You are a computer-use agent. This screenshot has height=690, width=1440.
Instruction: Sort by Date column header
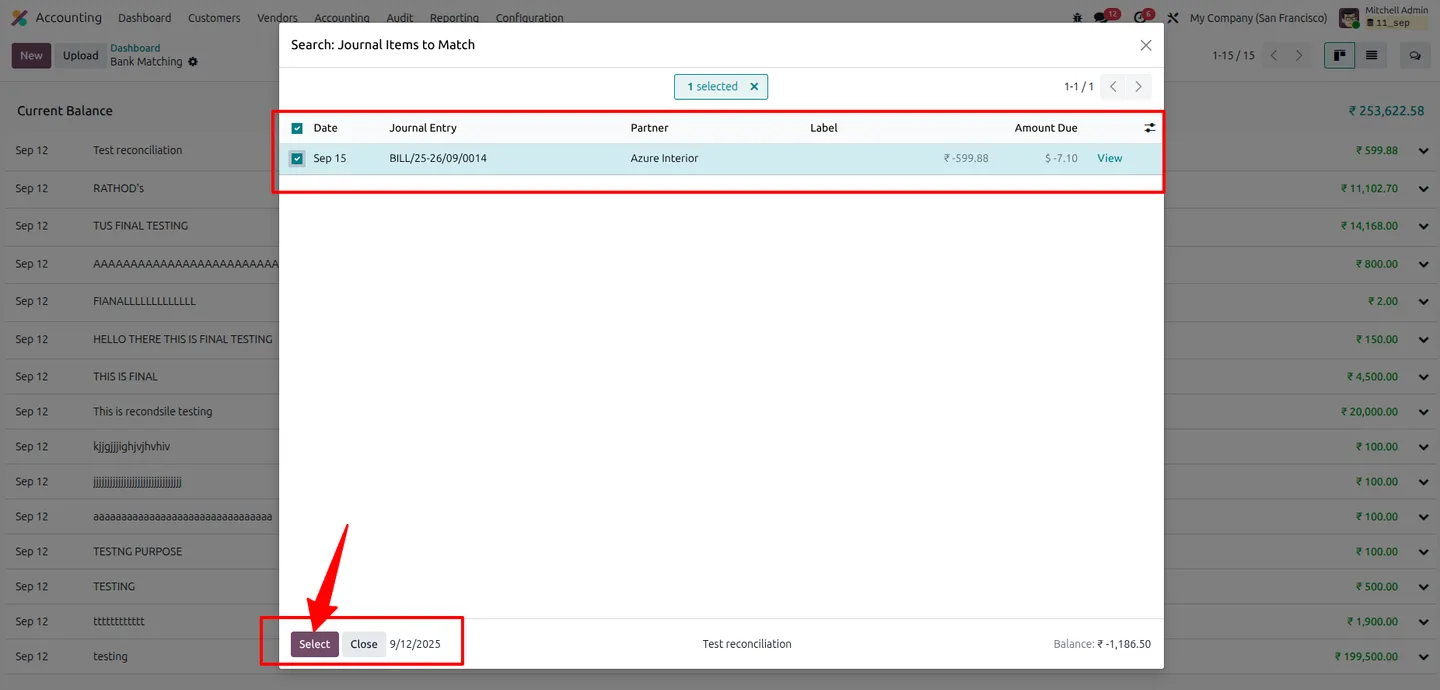[325, 128]
